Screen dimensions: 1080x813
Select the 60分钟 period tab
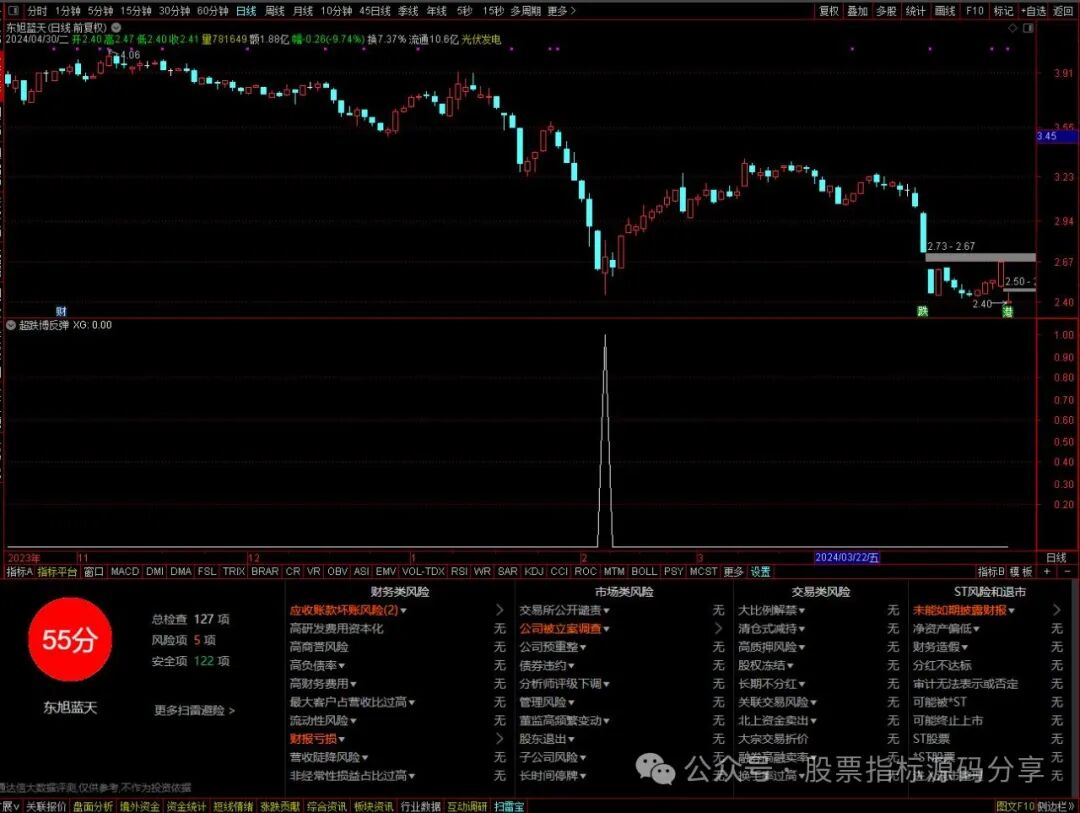pos(212,11)
